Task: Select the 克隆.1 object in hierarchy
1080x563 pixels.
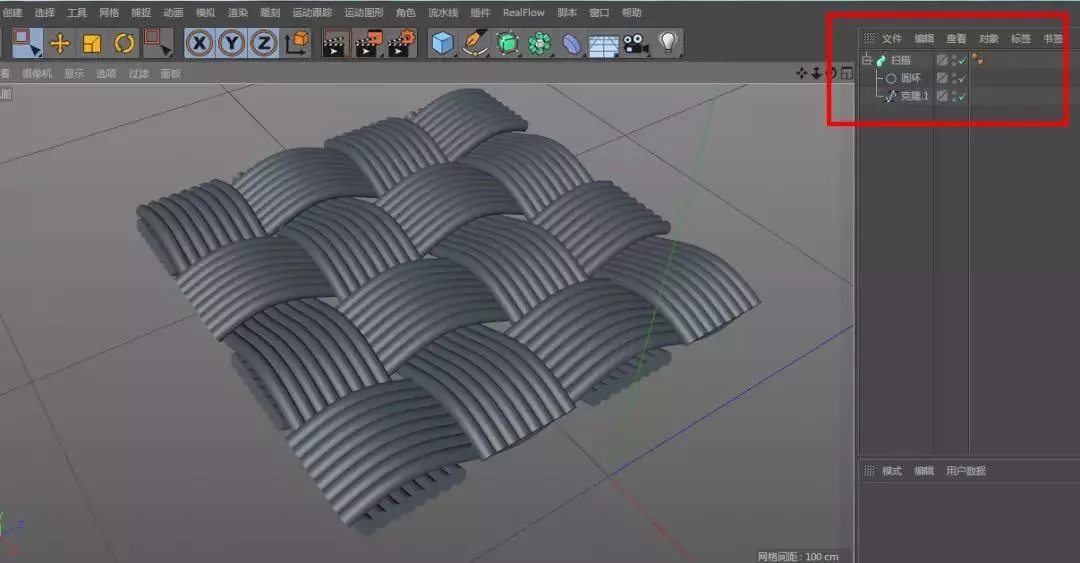Action: [914, 96]
